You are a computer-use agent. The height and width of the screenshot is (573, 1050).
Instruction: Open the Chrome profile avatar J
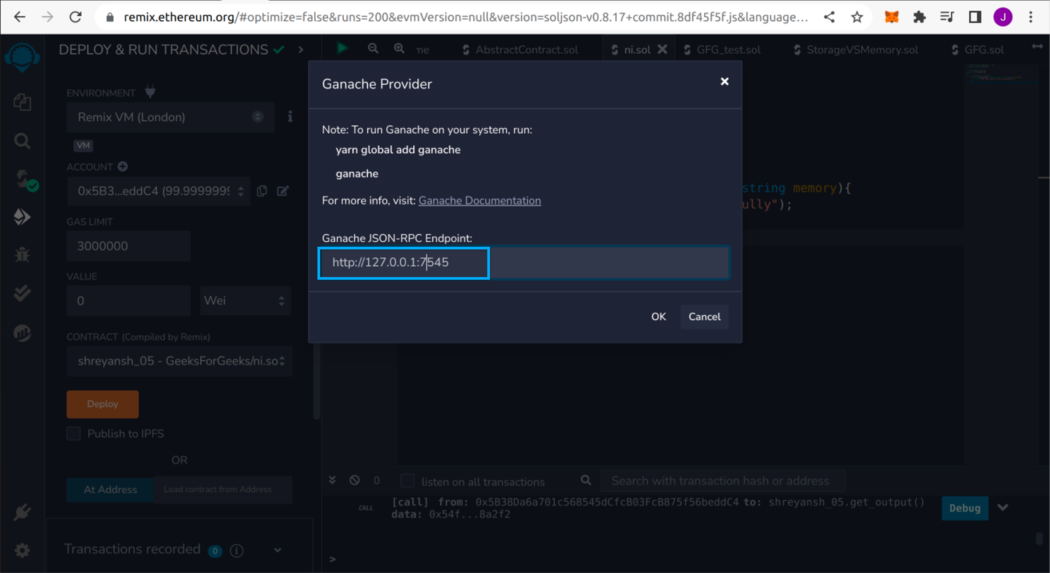[x=1002, y=17]
